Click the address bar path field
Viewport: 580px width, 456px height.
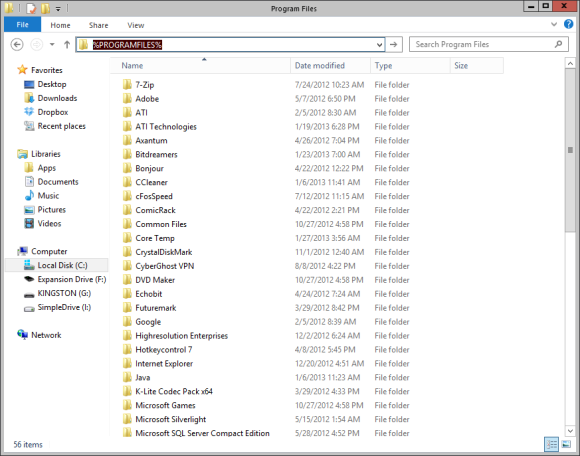tap(230, 45)
